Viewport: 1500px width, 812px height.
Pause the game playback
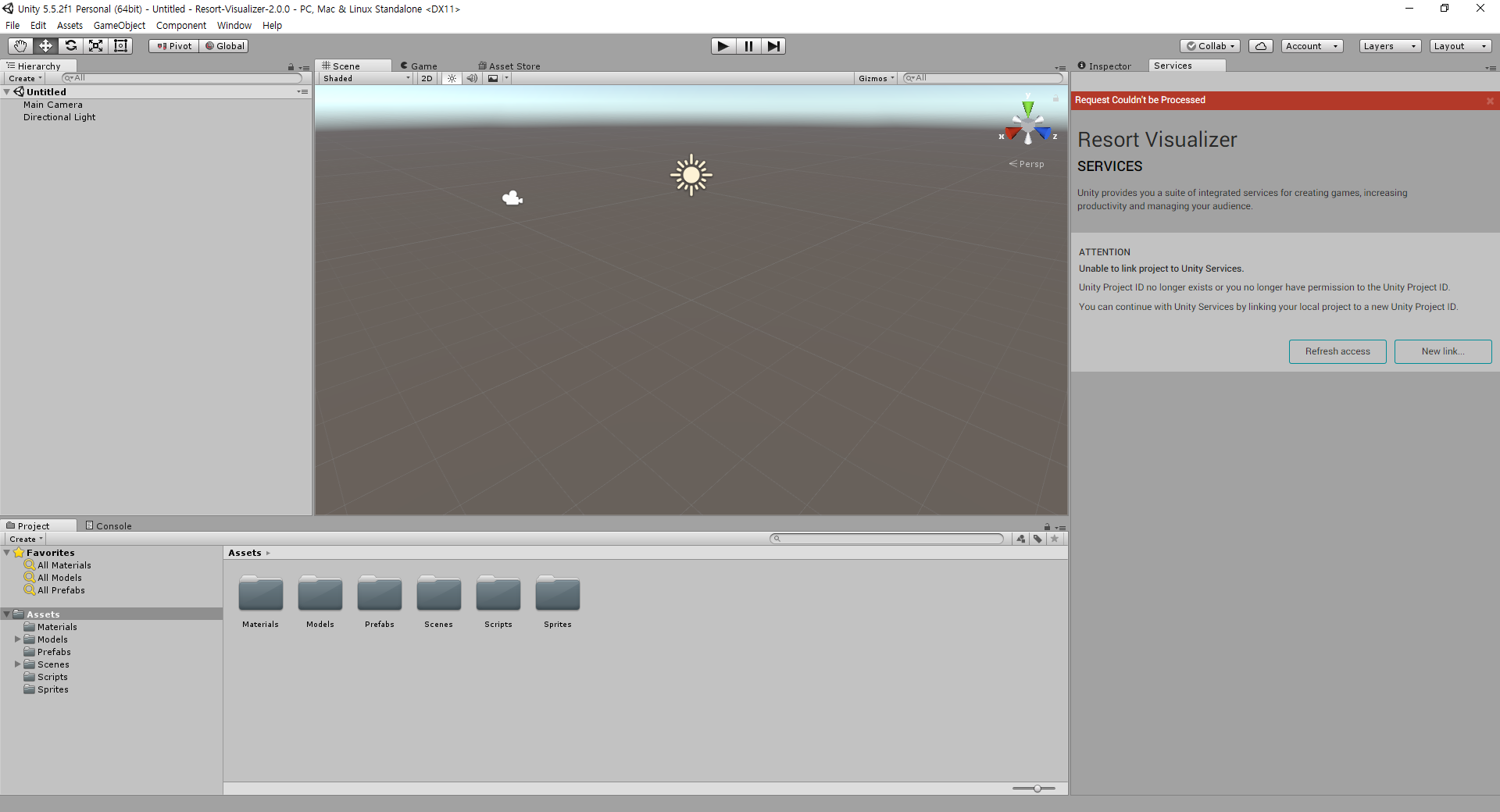pyautogui.click(x=748, y=46)
